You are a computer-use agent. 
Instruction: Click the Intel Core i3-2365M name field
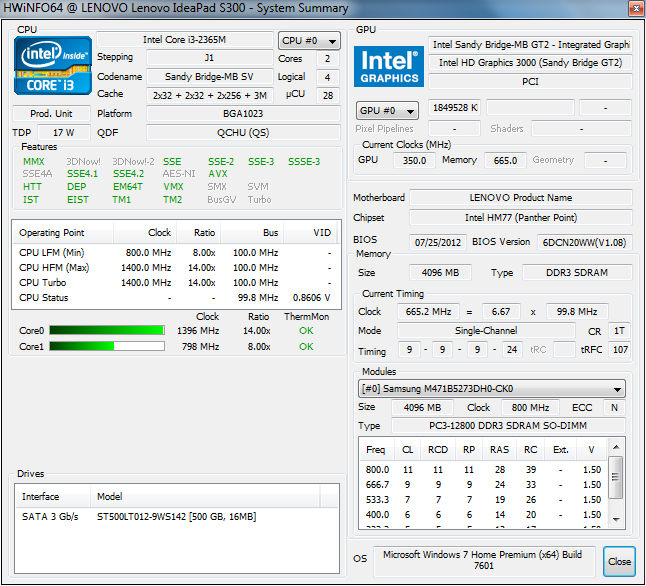coord(184,40)
